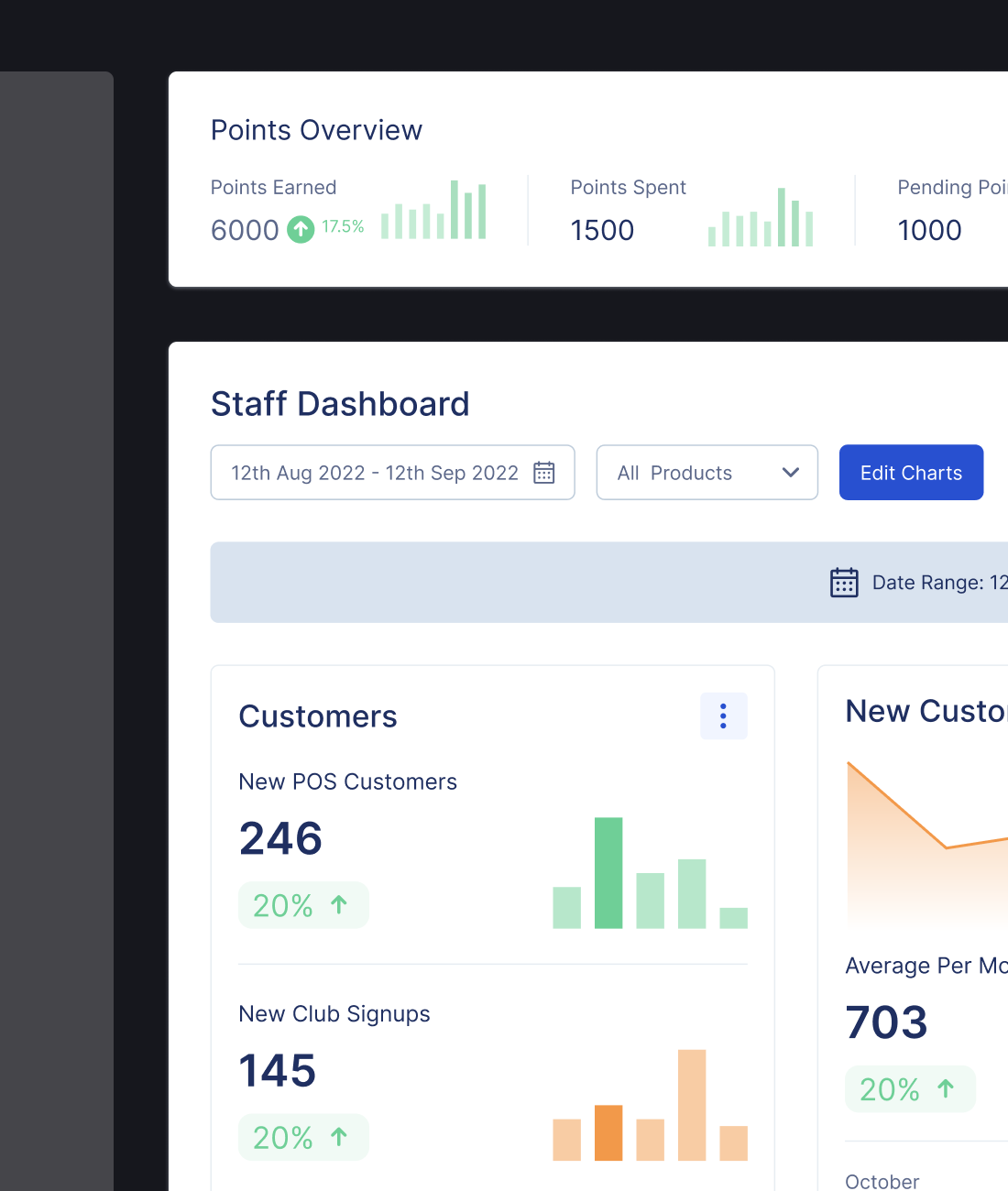Image resolution: width=1008 pixels, height=1191 pixels.
Task: Click the 20% badge under 246
Action: click(x=303, y=905)
